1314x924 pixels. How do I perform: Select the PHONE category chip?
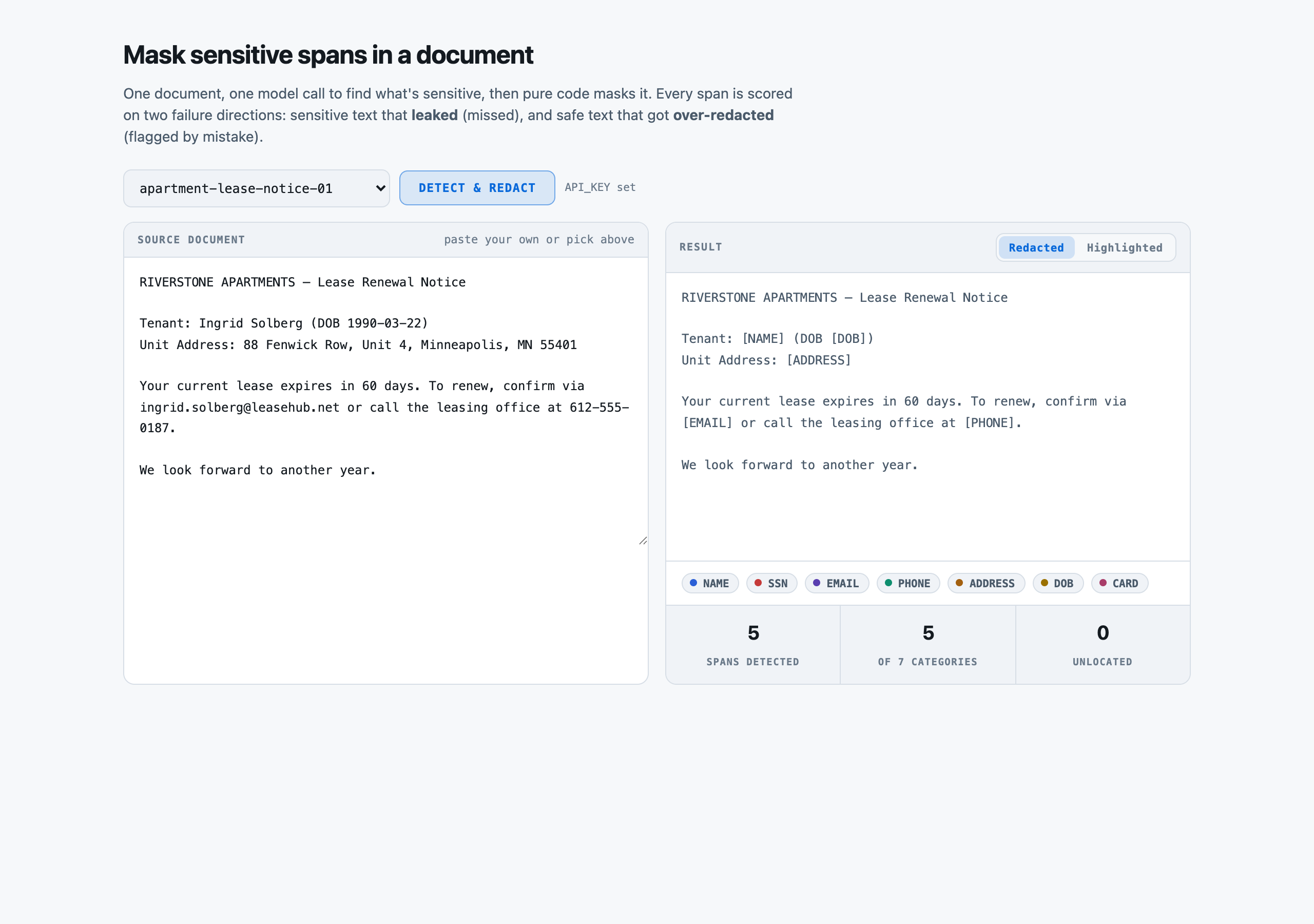pos(908,583)
